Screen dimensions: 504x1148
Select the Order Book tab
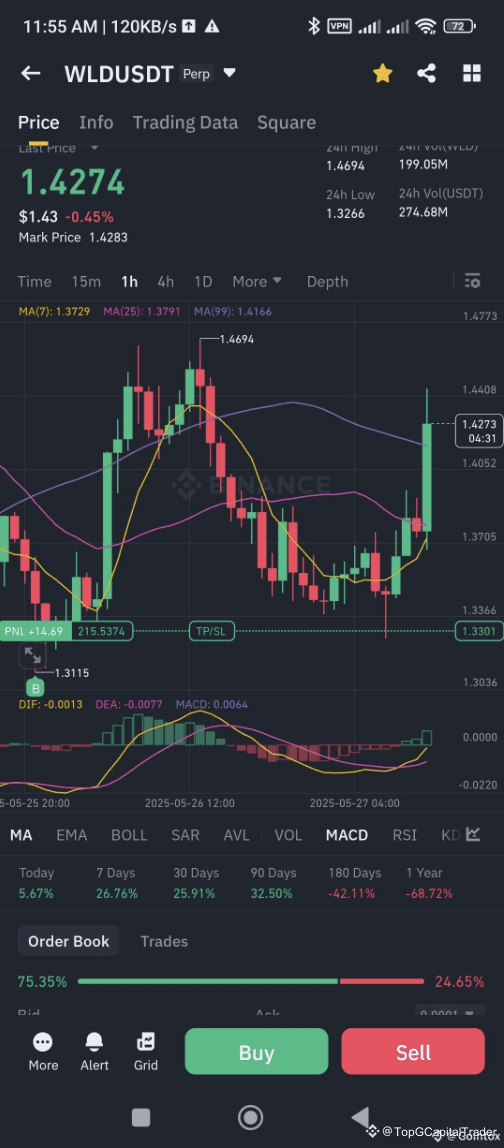coord(68,942)
